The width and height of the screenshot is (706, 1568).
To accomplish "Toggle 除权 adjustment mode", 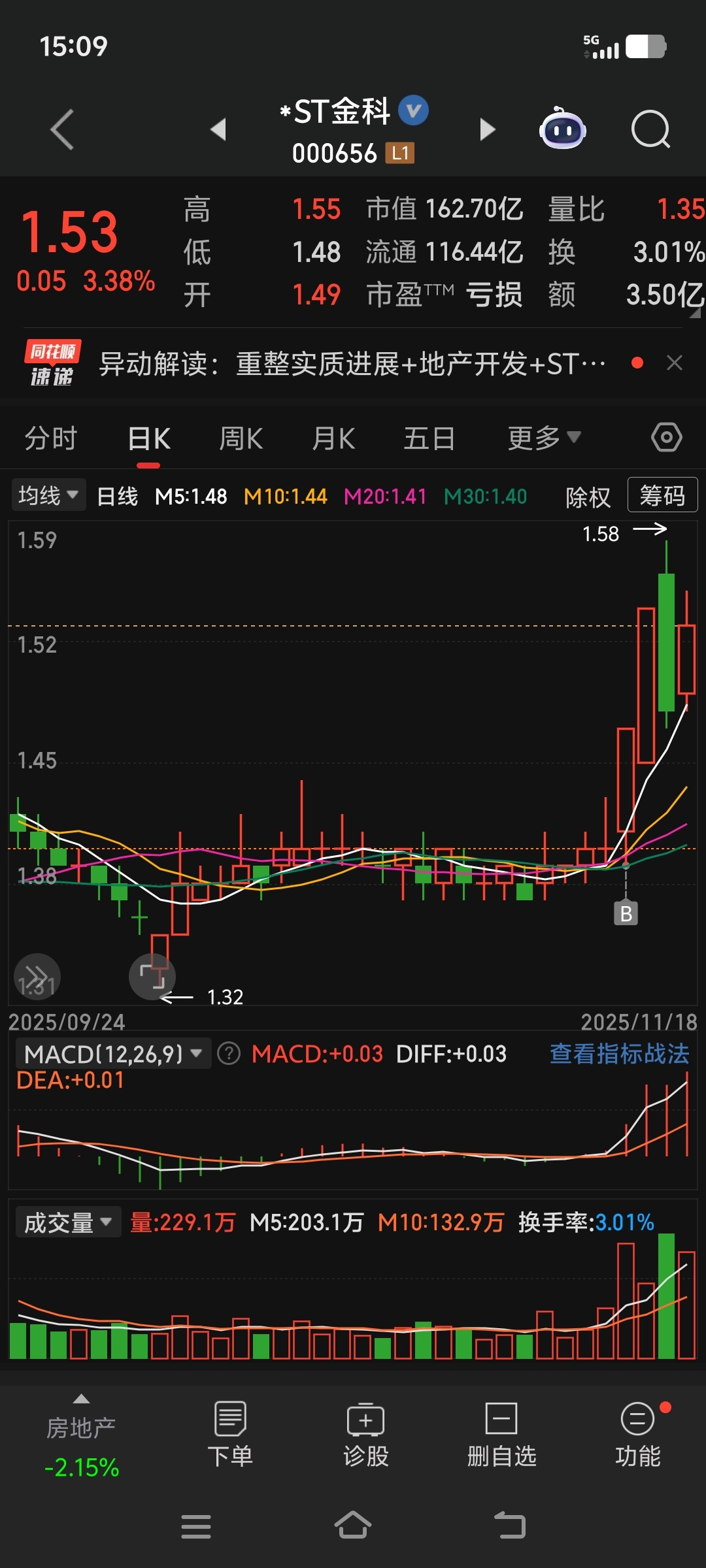I will (588, 497).
